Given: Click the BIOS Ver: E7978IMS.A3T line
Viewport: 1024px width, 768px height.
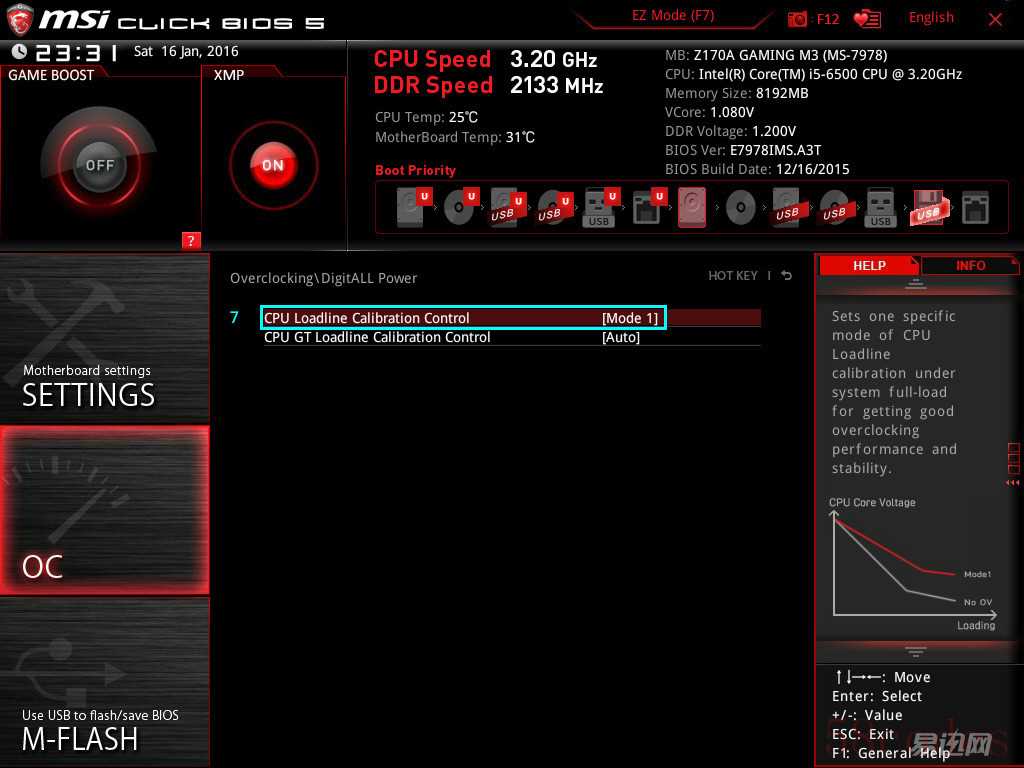Looking at the screenshot, I should 743,150.
